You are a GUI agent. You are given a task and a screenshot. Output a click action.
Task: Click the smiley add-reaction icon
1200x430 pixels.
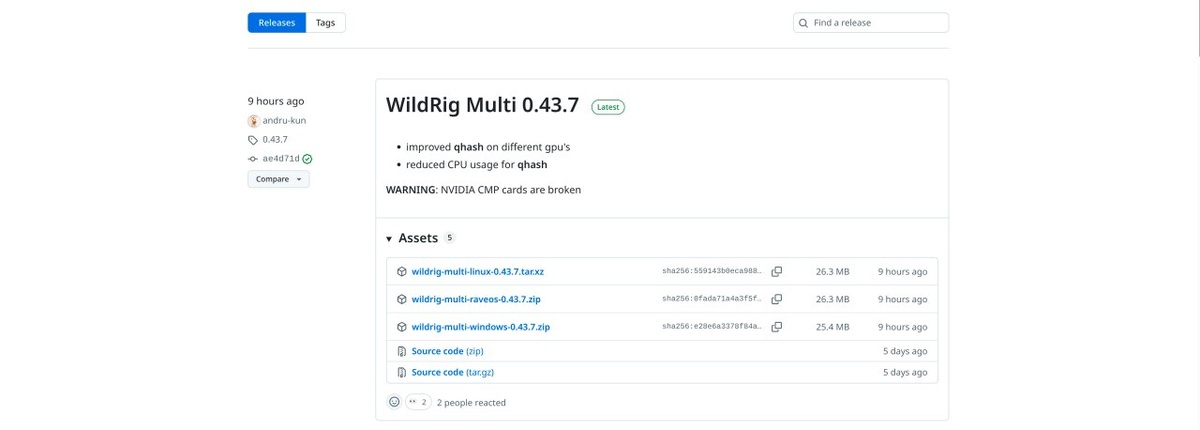pos(394,402)
